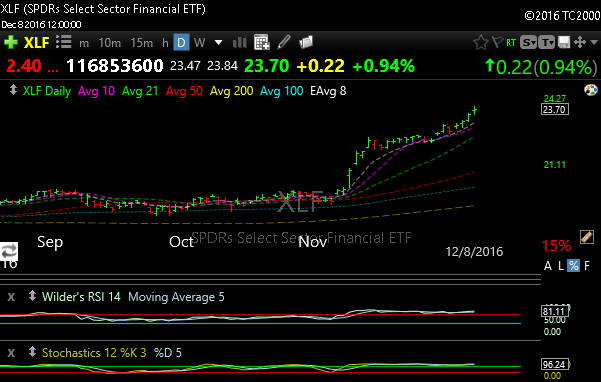601x382 pixels.
Task: Click the bar chart style icon
Action: click(240, 43)
